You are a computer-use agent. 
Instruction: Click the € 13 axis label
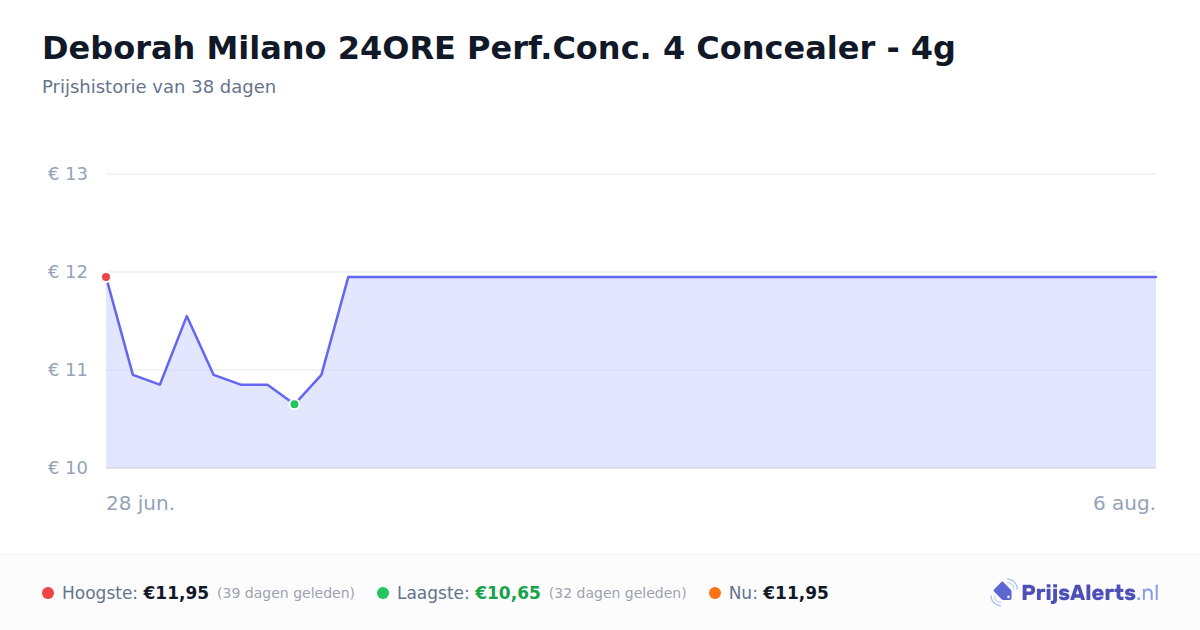pyautogui.click(x=68, y=174)
